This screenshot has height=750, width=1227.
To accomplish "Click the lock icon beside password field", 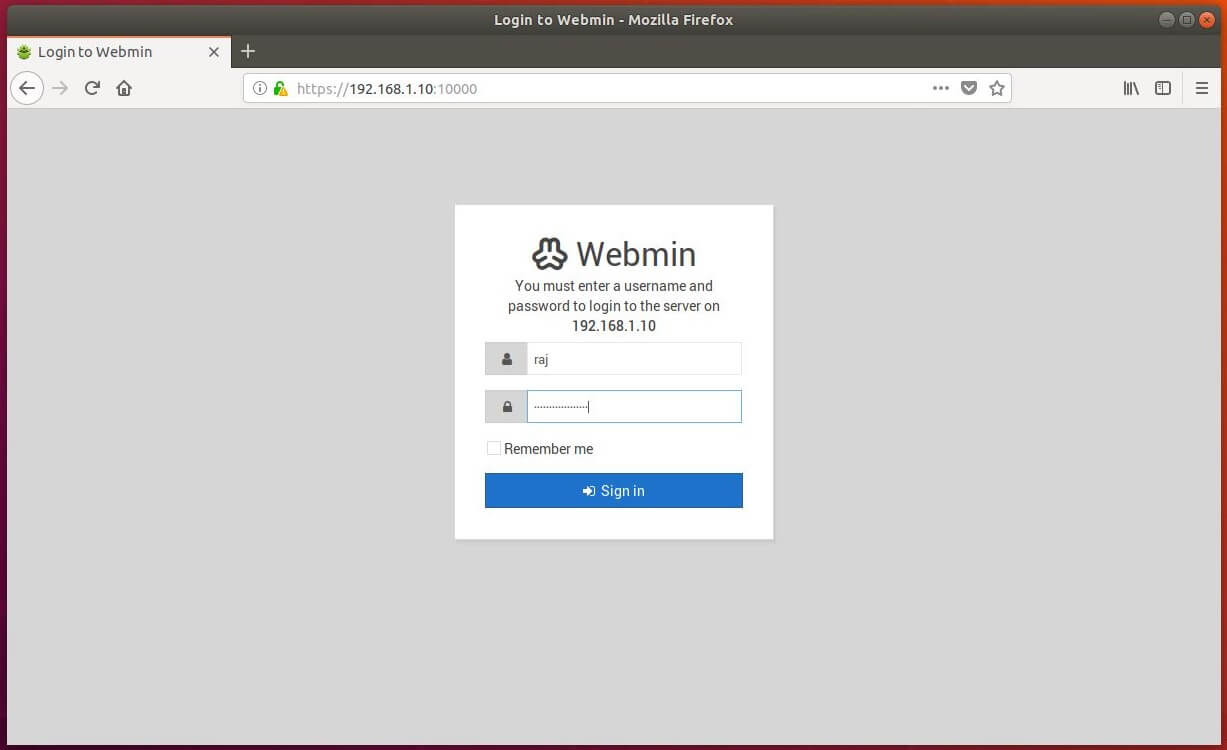I will (507, 407).
